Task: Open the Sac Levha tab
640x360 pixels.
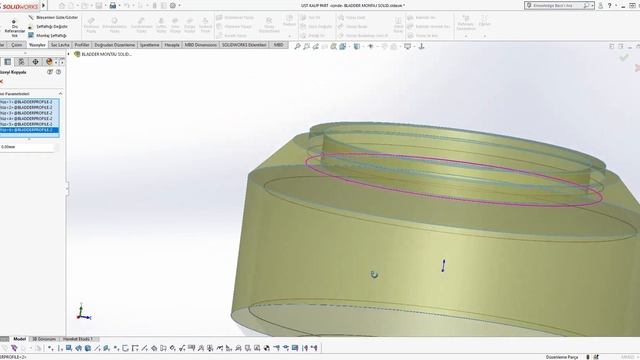Action: click(x=60, y=45)
